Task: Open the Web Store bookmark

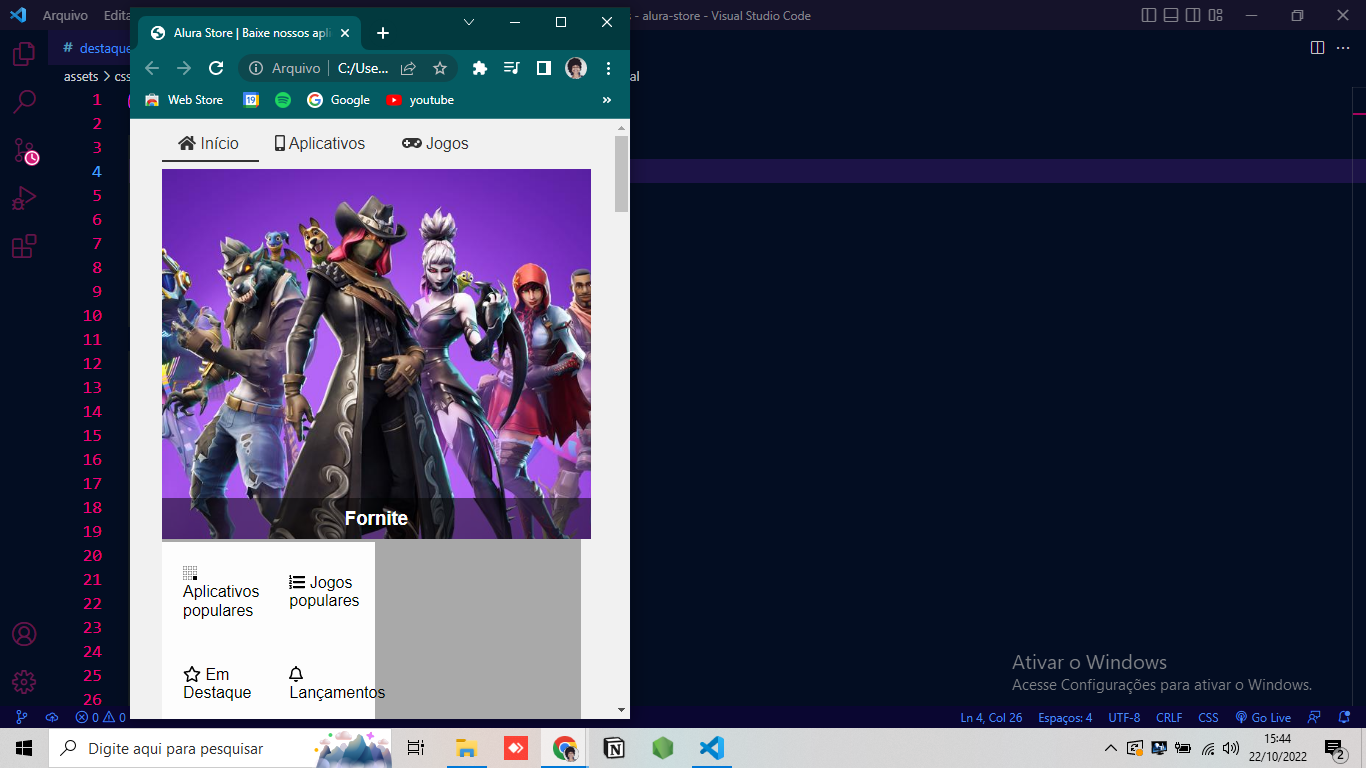Action: pos(184,100)
